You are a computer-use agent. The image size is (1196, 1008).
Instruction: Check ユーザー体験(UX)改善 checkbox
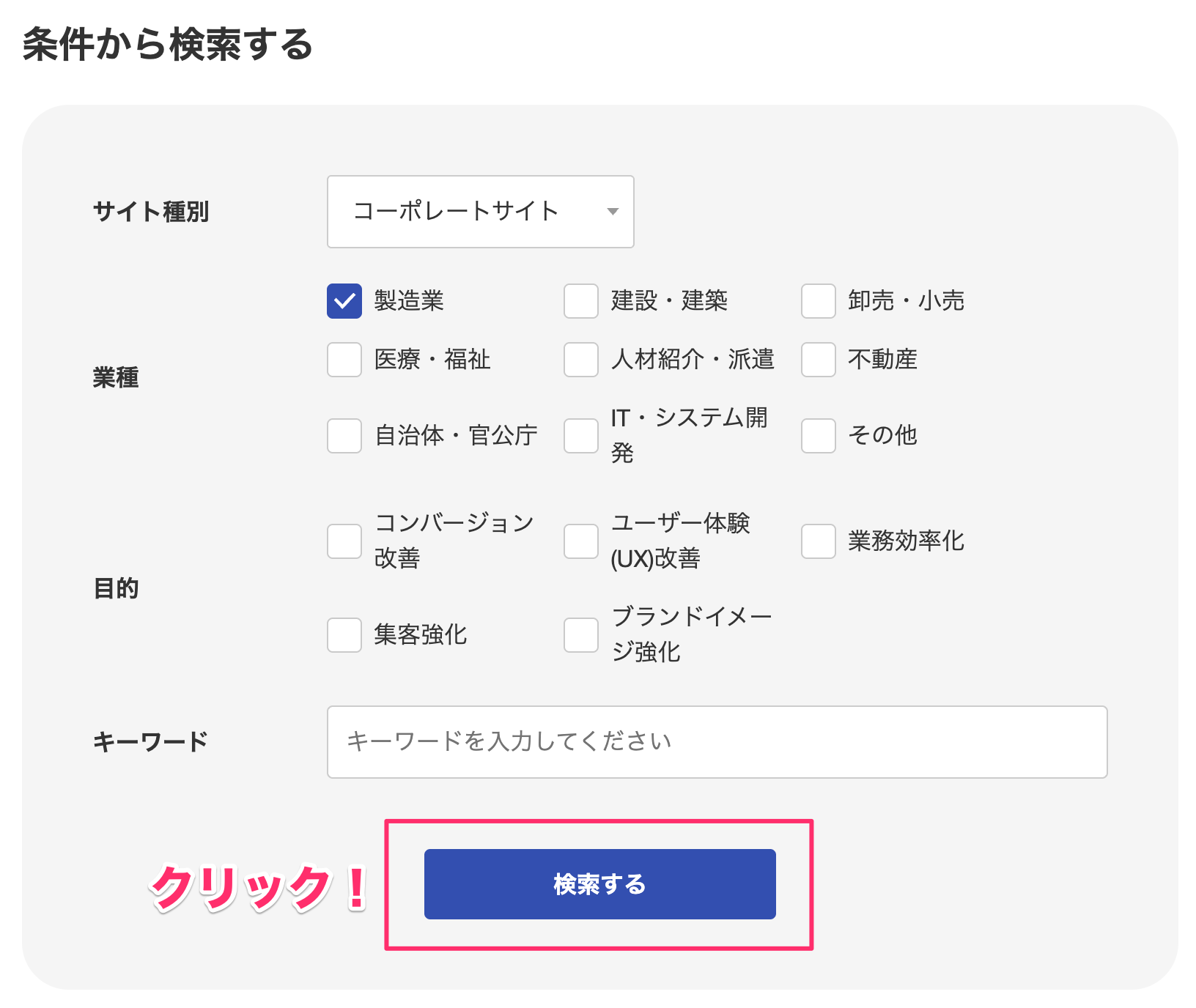pos(581,541)
